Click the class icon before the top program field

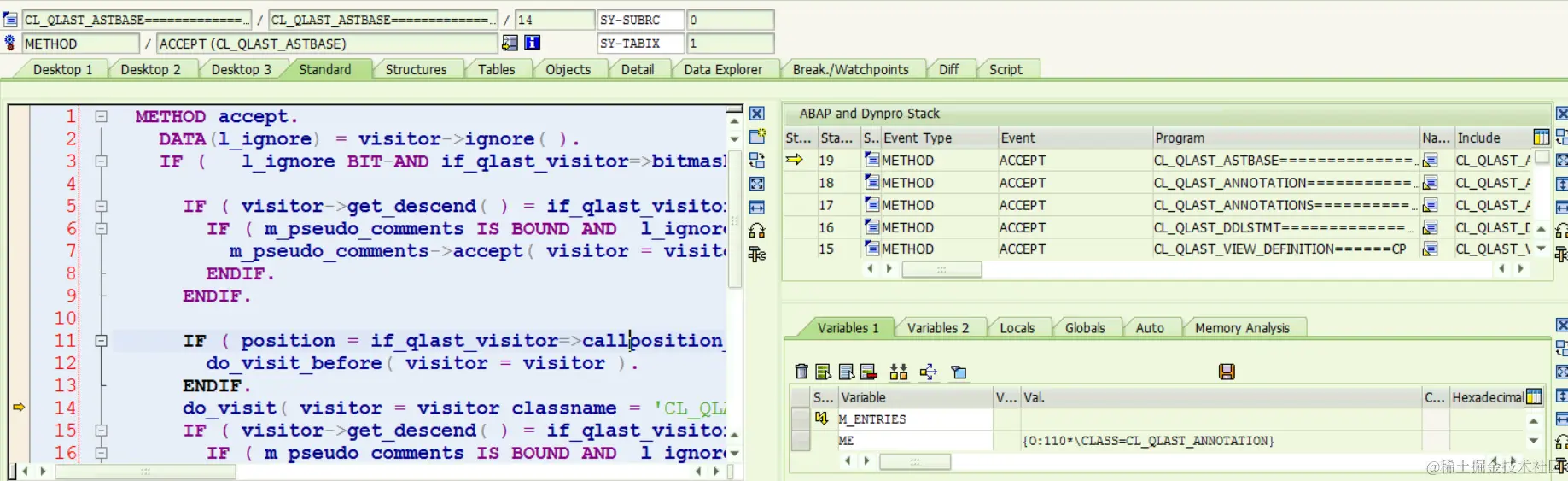[x=10, y=19]
